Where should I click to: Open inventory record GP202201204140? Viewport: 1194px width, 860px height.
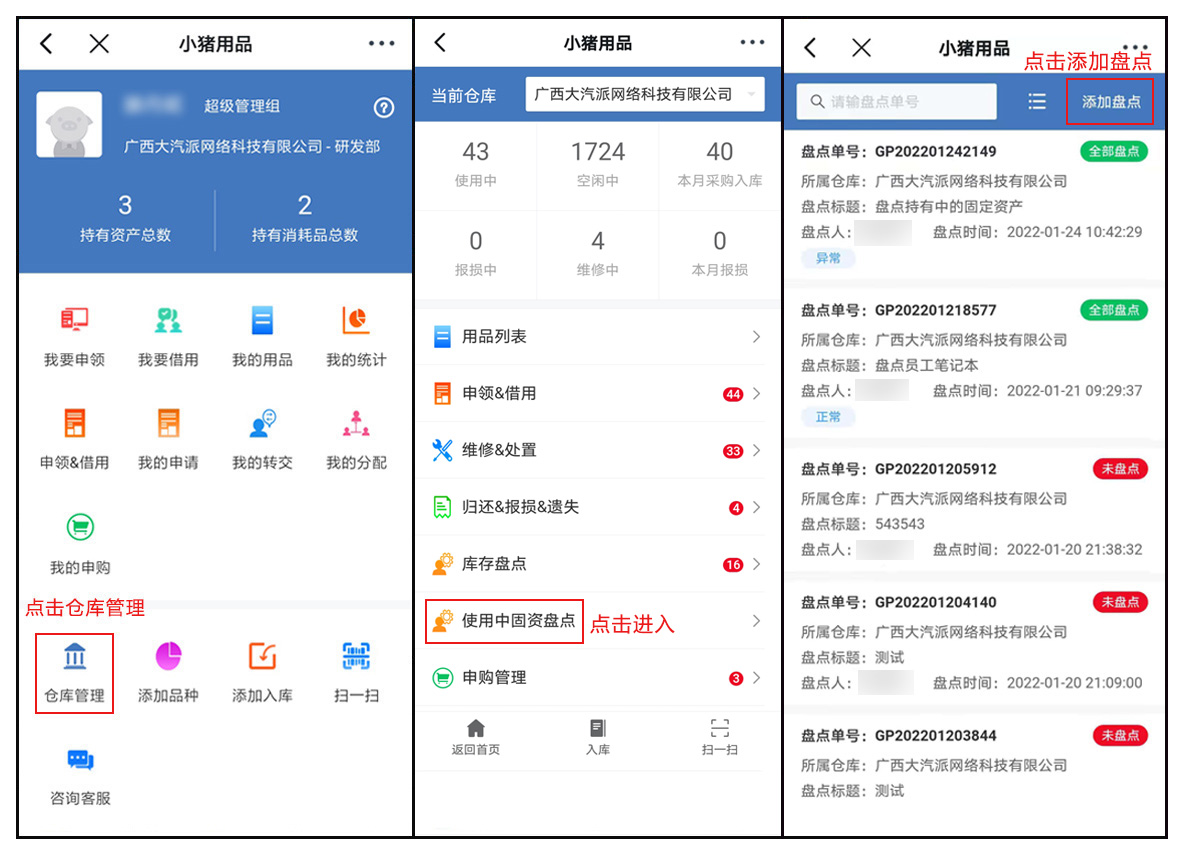tap(975, 642)
